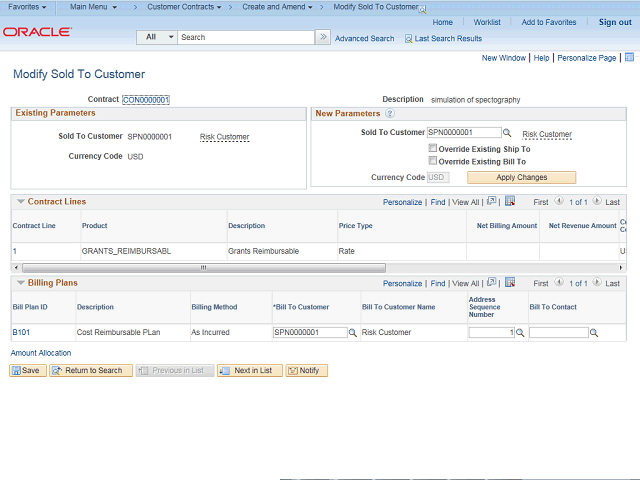Open Personalize Page link

click(x=587, y=58)
